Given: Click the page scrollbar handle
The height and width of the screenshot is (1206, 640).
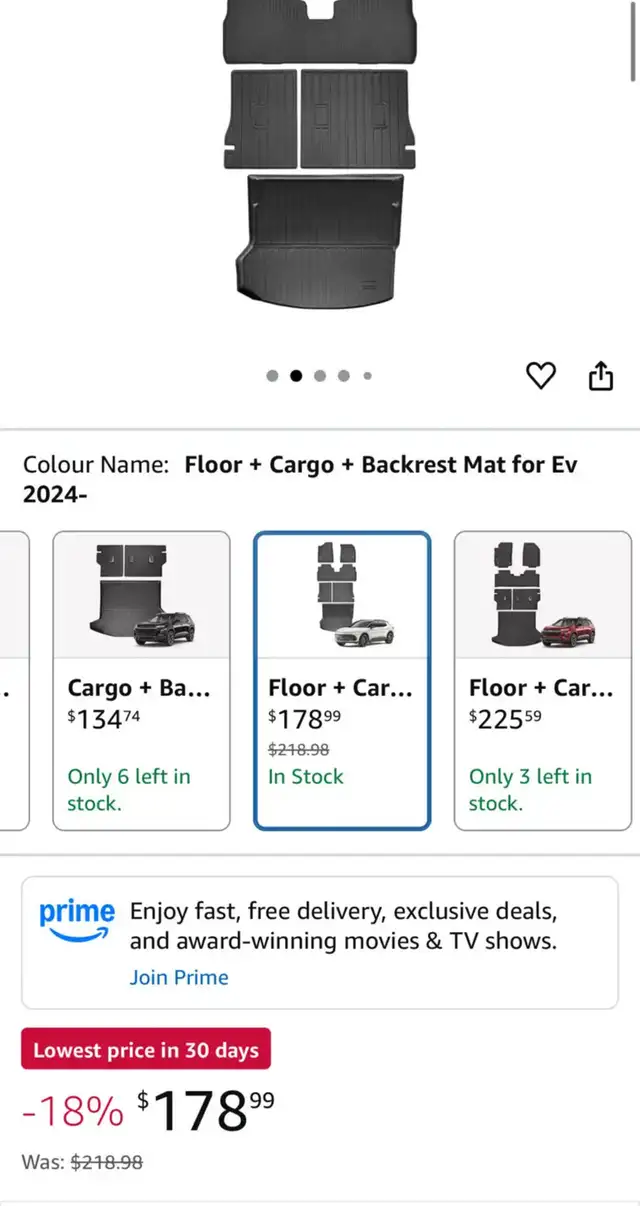Looking at the screenshot, I should [633, 40].
